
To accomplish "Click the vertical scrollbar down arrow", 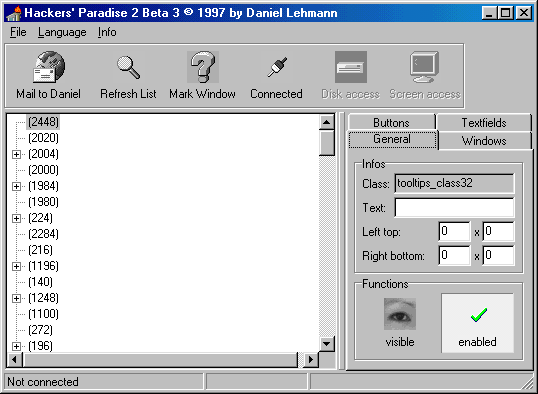I will (x=327, y=344).
